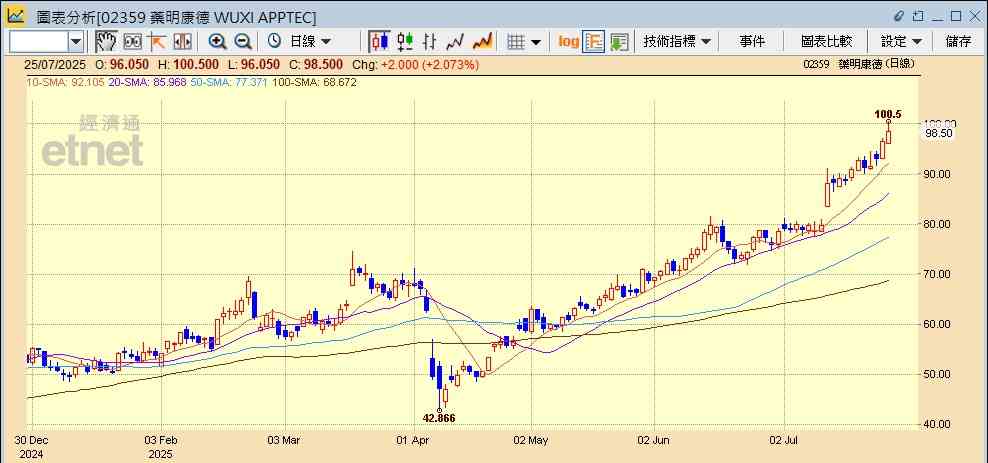Open 技術指標 technical indicators menu
This screenshot has width=988, height=463.
677,42
